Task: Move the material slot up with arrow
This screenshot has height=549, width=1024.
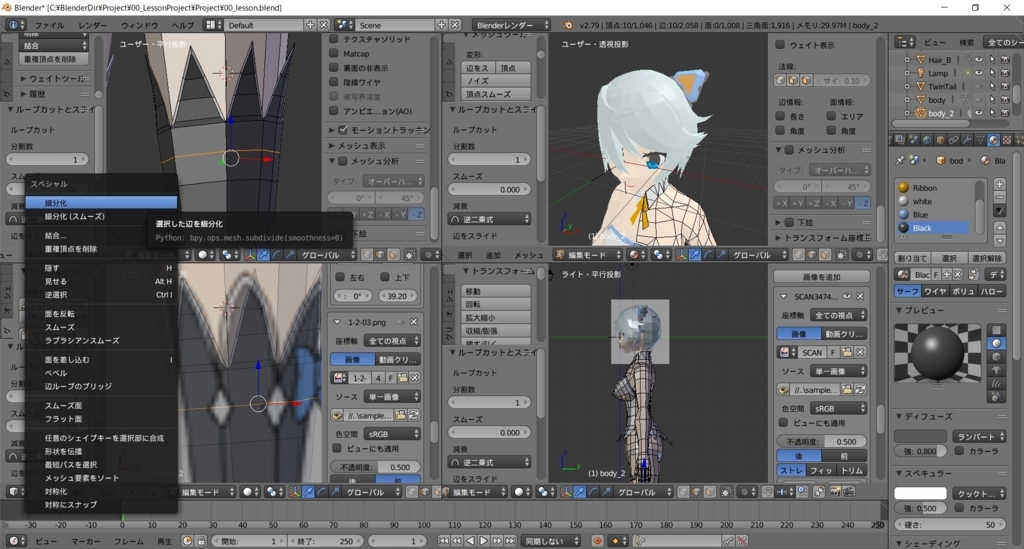Action: click(x=999, y=227)
